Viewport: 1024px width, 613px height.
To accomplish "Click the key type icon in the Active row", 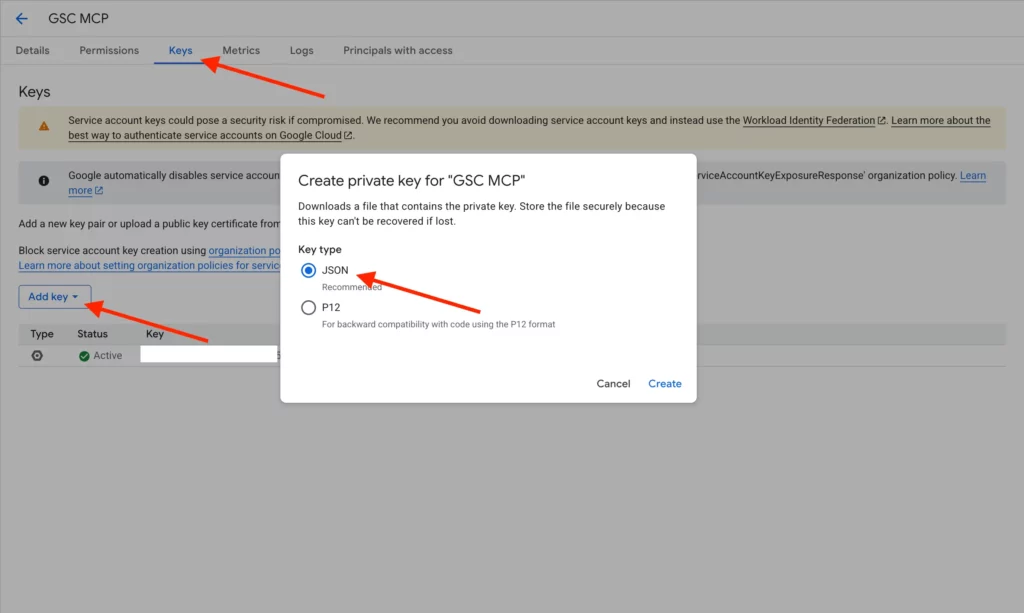I will [x=37, y=356].
